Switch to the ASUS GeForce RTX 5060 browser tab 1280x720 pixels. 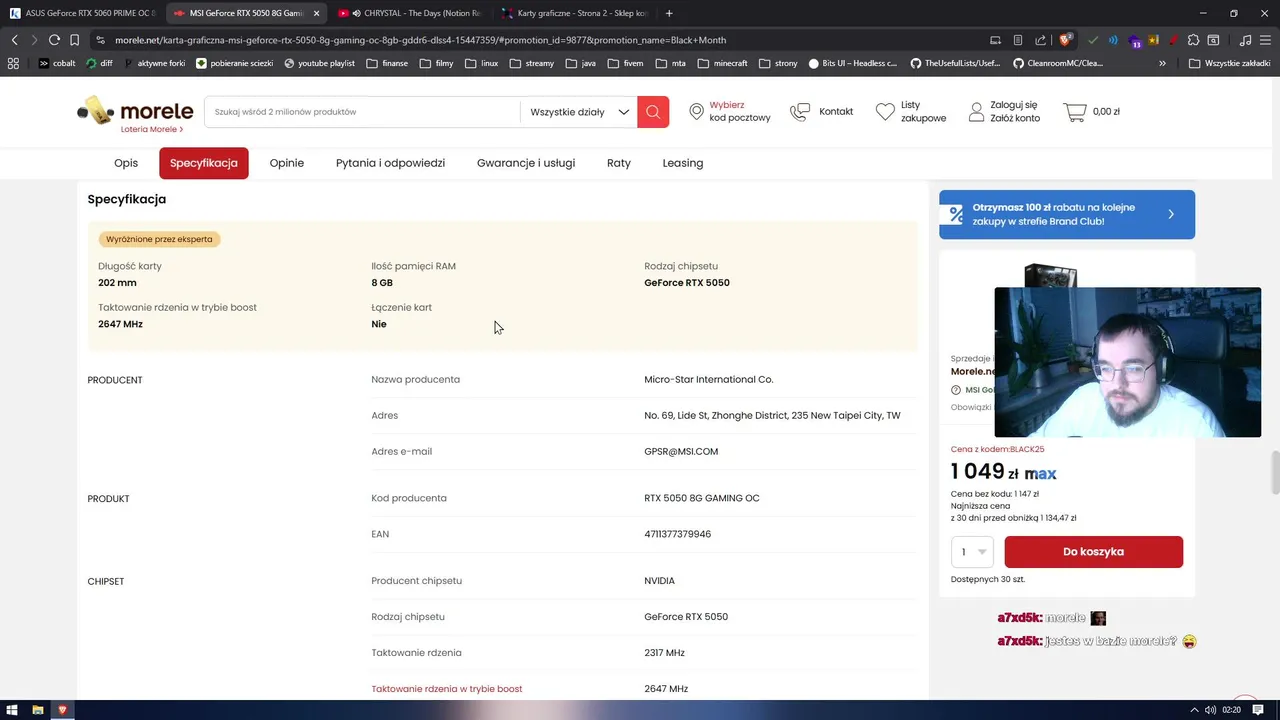point(82,13)
